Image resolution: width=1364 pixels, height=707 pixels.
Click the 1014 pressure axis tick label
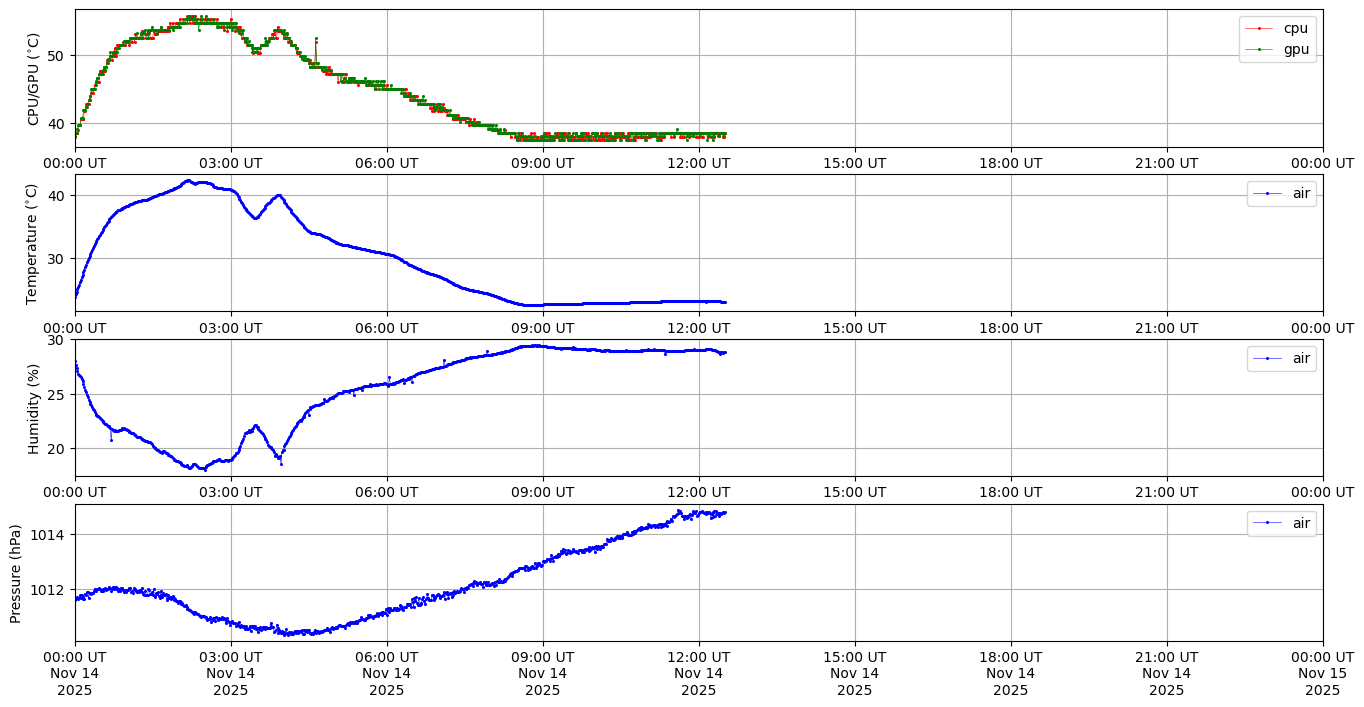coord(50,535)
